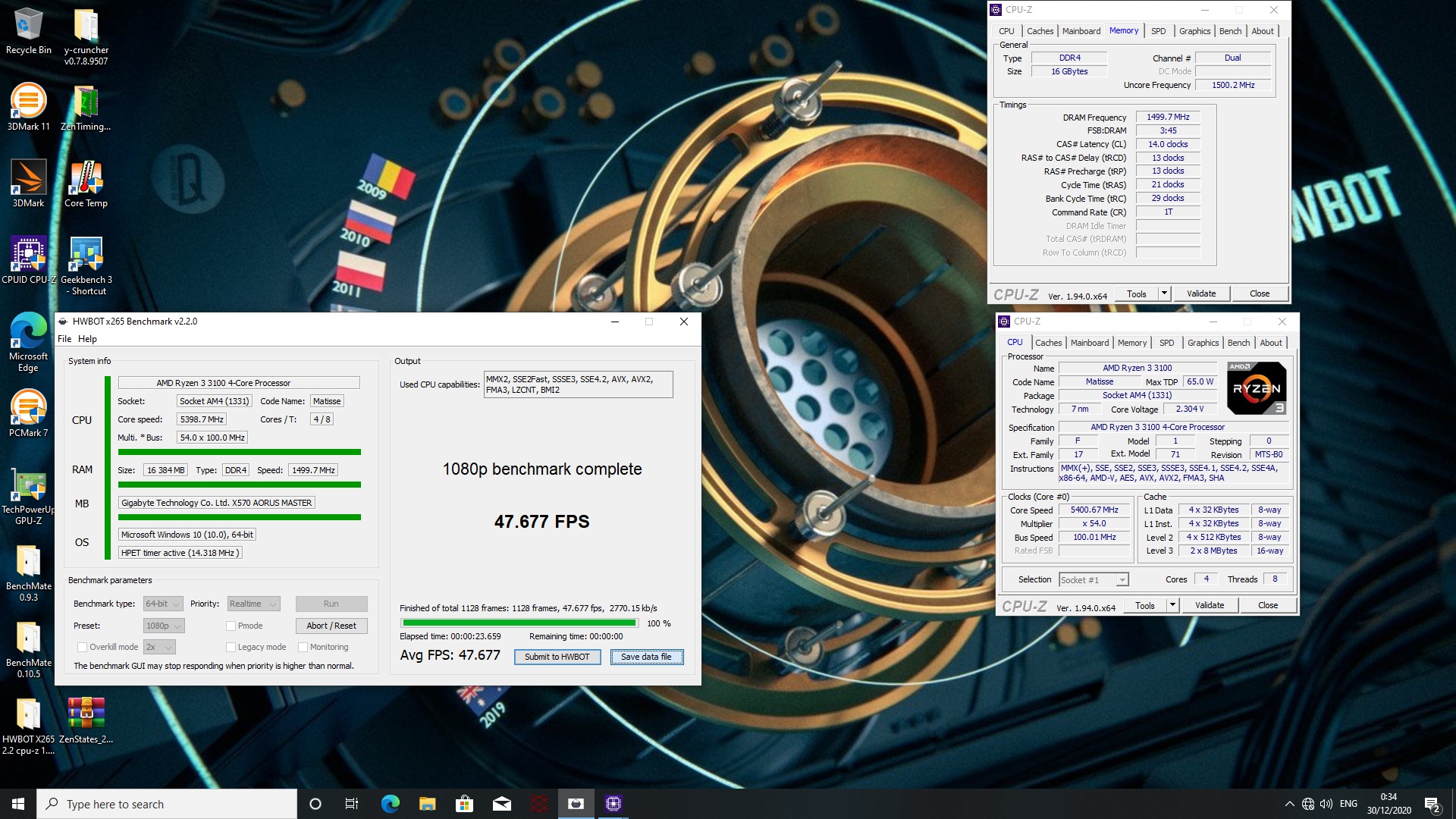Open the Windows Start menu
Viewport: 1456px width, 819px height.
point(18,804)
